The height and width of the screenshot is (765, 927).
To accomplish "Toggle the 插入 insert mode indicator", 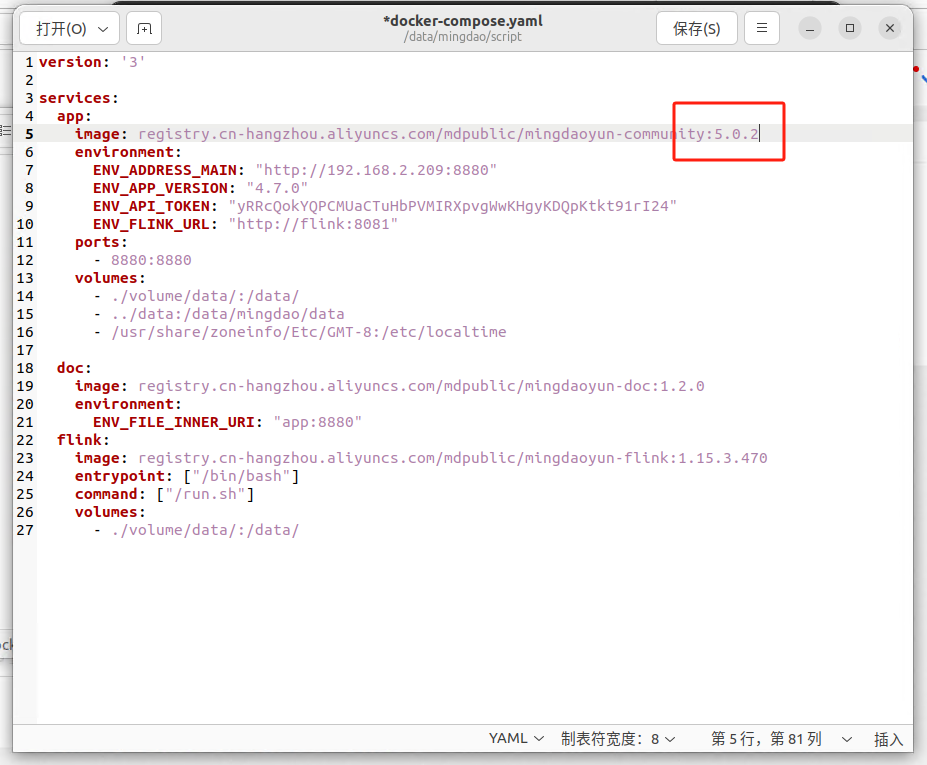I will 888,739.
